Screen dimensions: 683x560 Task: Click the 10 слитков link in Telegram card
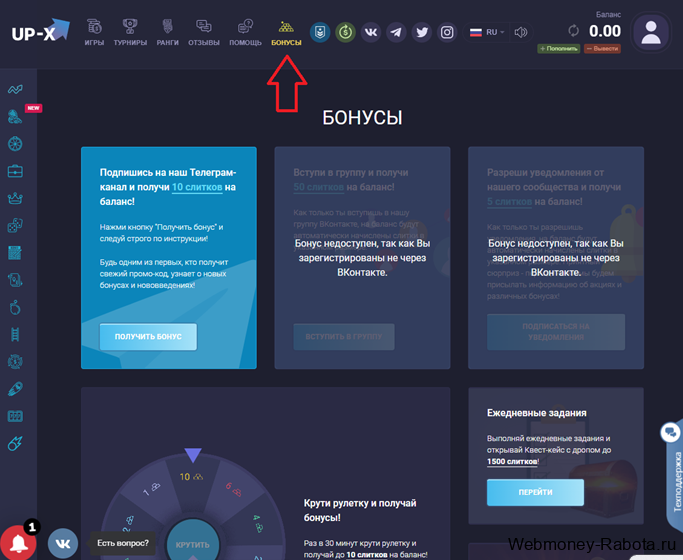[x=197, y=187]
